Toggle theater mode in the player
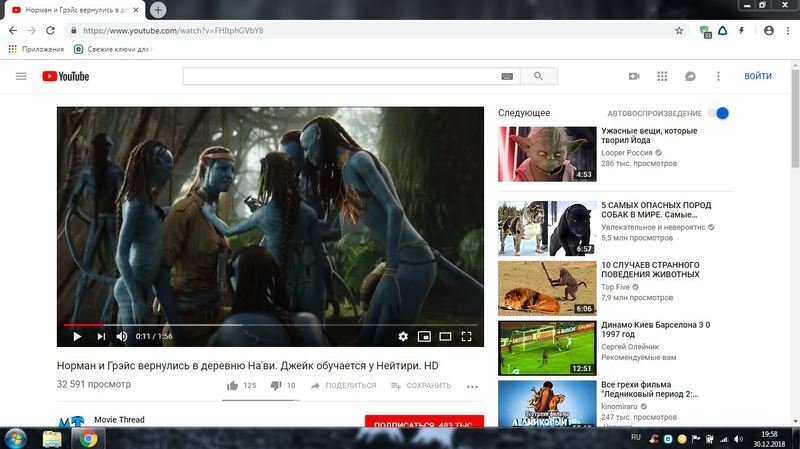Viewport: 800px width, 449px height. coord(445,336)
